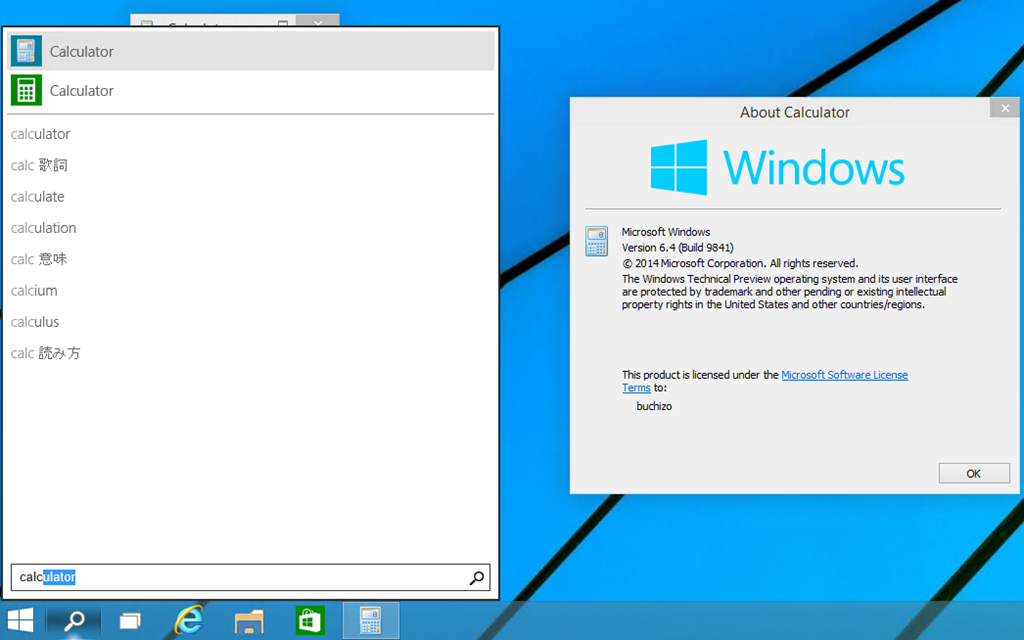1024x640 pixels.
Task: Open Task View from the taskbar
Action: (x=130, y=620)
